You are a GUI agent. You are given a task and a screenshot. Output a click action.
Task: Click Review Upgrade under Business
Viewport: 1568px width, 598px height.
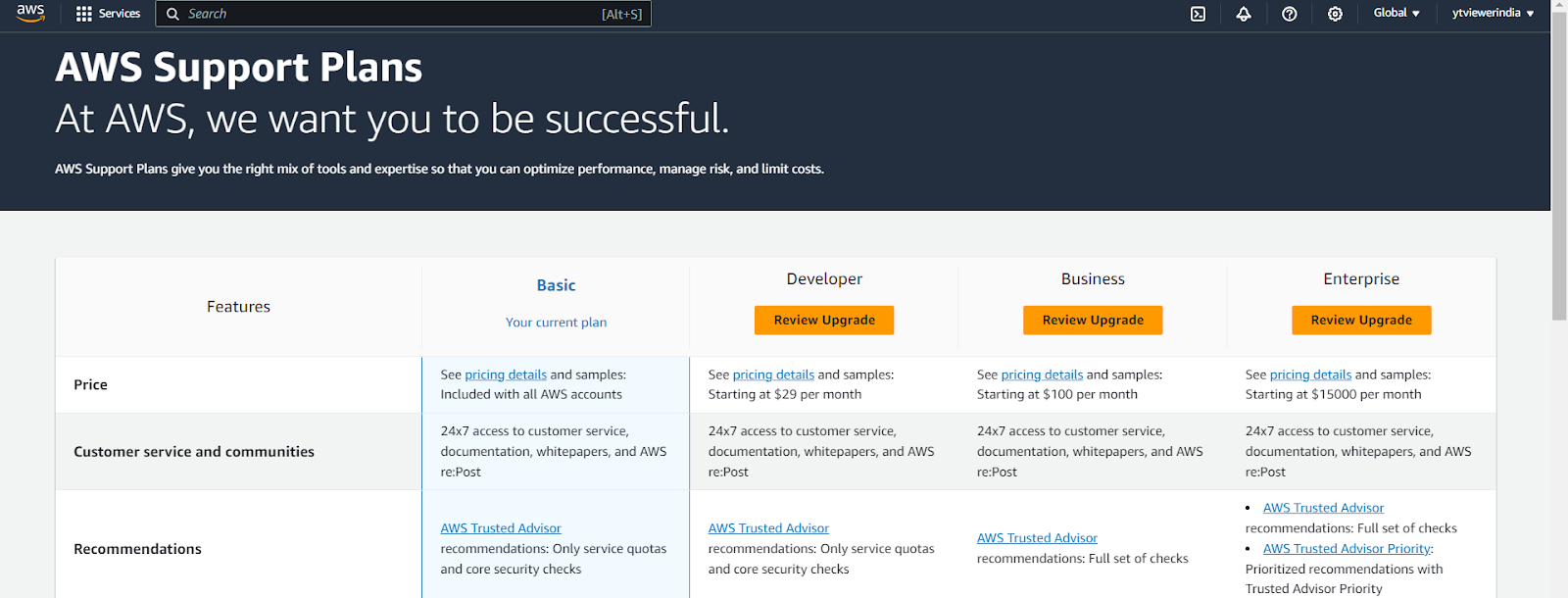pos(1093,321)
